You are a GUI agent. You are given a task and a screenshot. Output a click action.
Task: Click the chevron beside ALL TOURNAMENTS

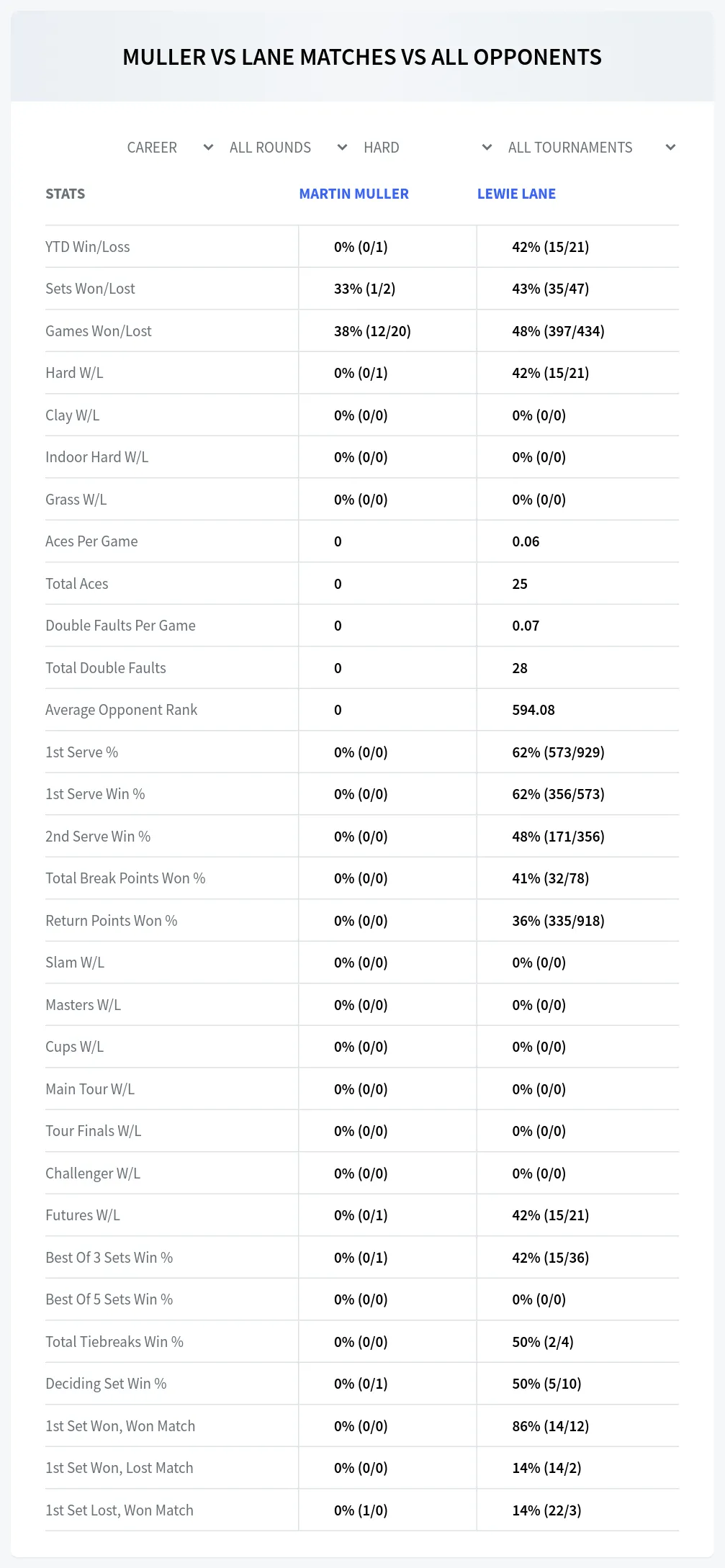pos(671,148)
